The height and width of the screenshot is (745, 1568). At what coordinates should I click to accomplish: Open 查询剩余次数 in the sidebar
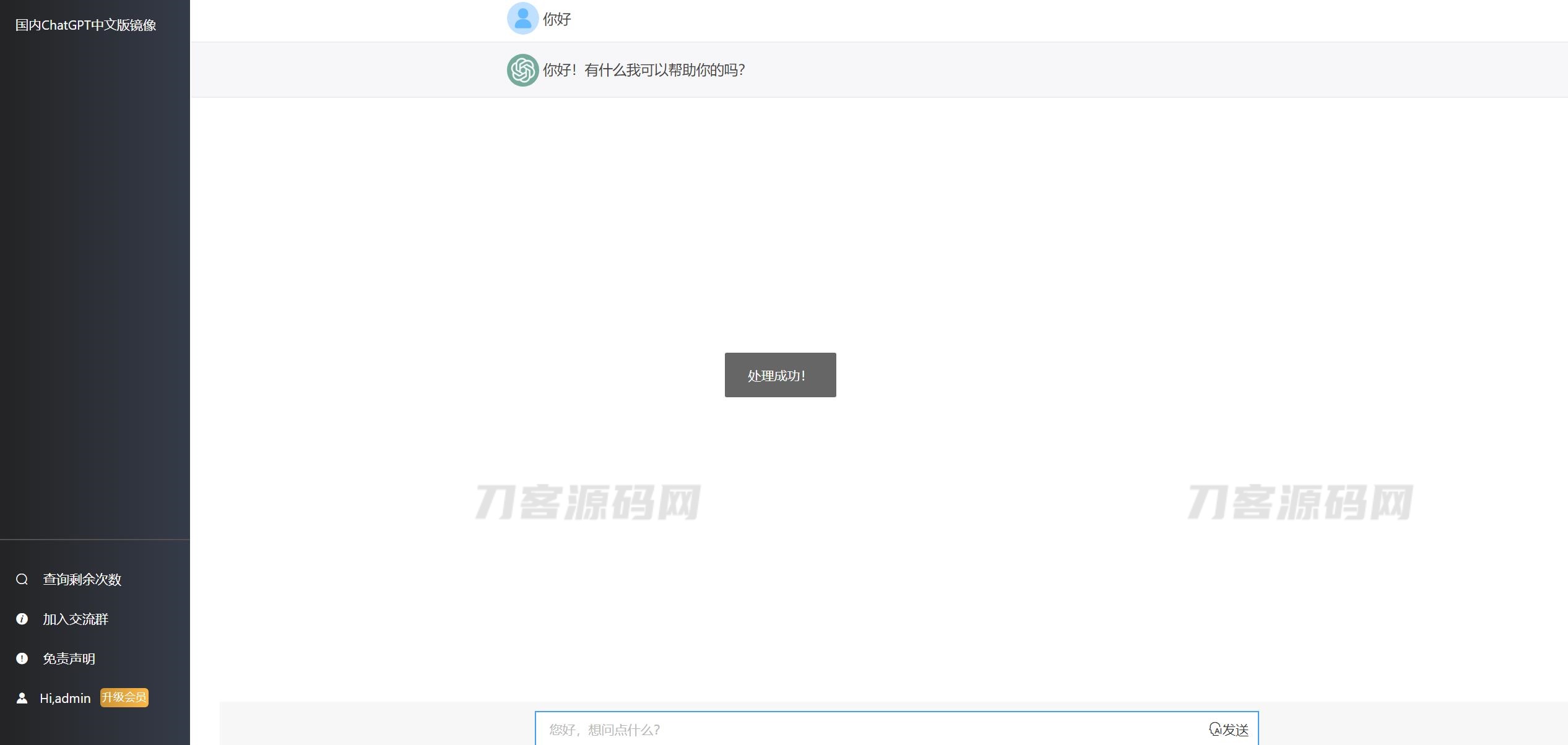tap(82, 579)
